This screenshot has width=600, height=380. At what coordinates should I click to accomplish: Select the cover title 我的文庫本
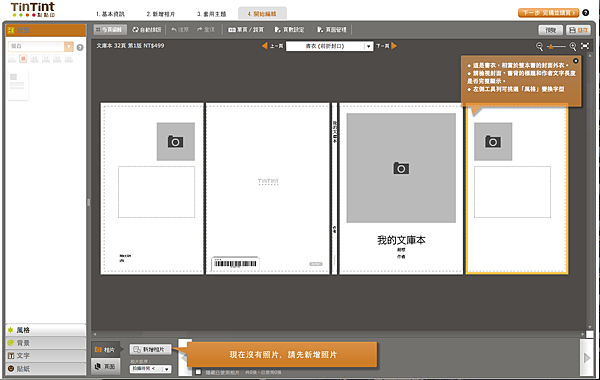pos(401,240)
